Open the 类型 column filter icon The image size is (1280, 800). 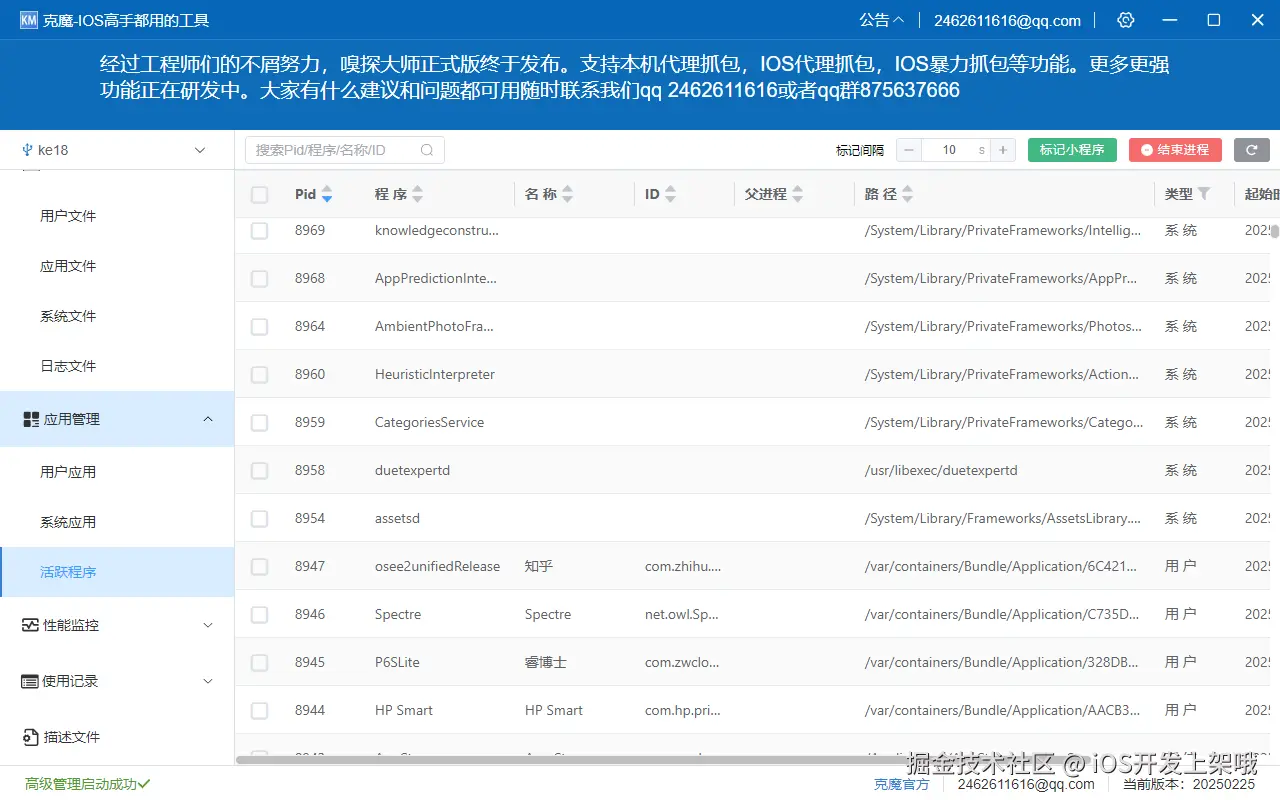(x=1204, y=194)
